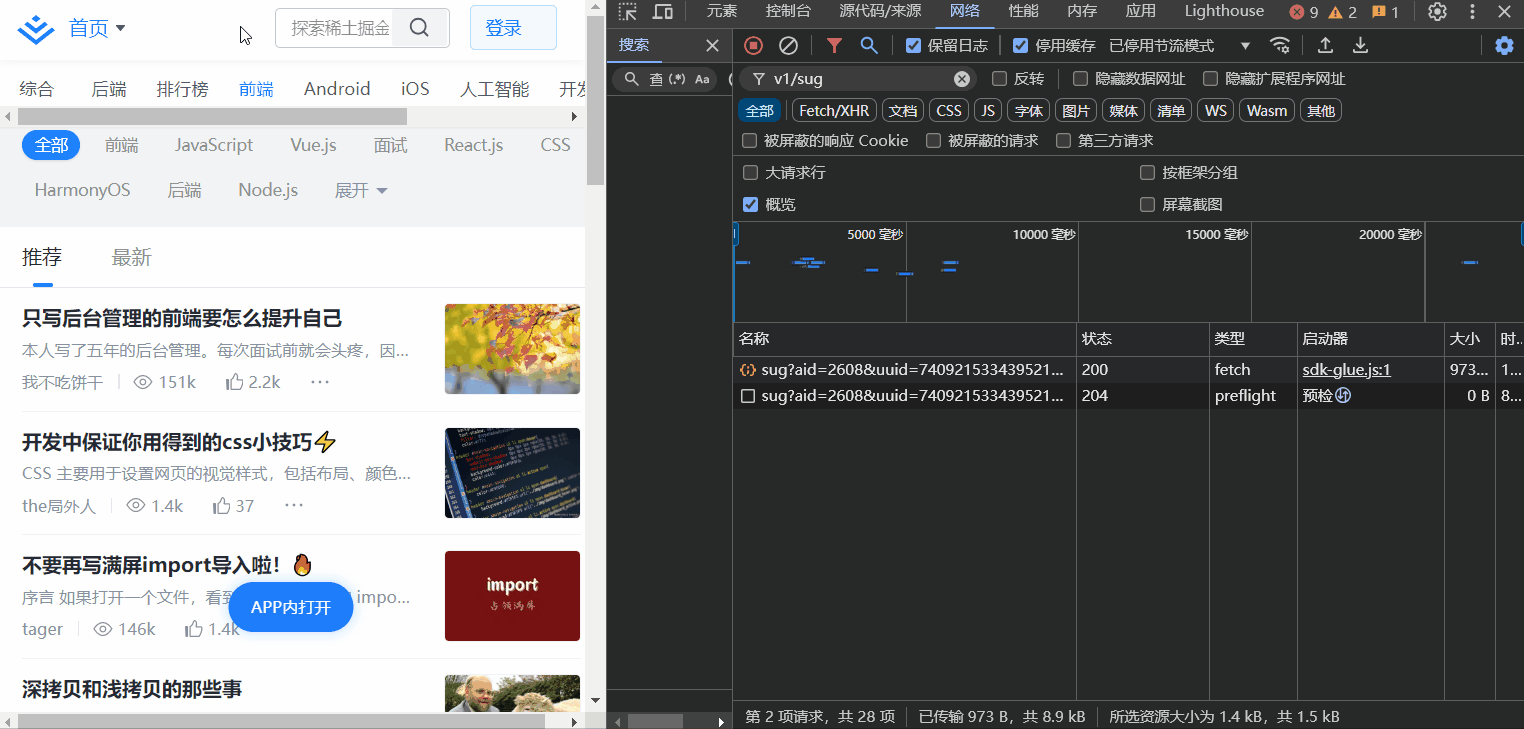
Task: Enable 大请求行 checkbox
Action: point(750,173)
